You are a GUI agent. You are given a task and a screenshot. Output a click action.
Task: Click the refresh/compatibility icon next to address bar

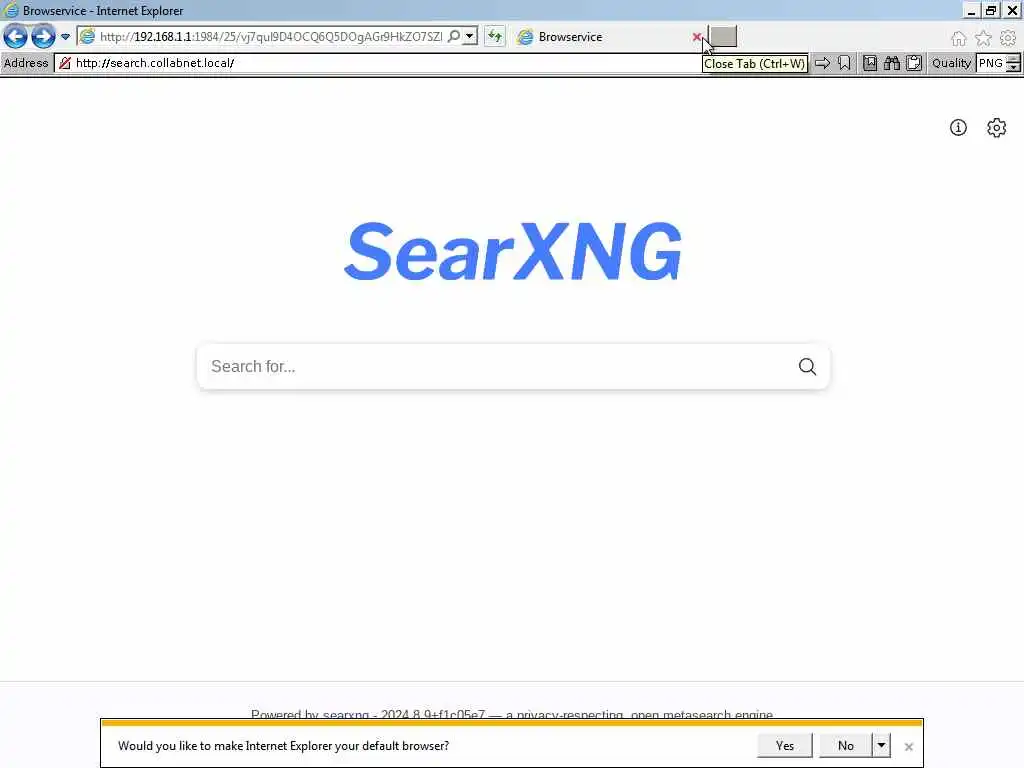(495, 37)
